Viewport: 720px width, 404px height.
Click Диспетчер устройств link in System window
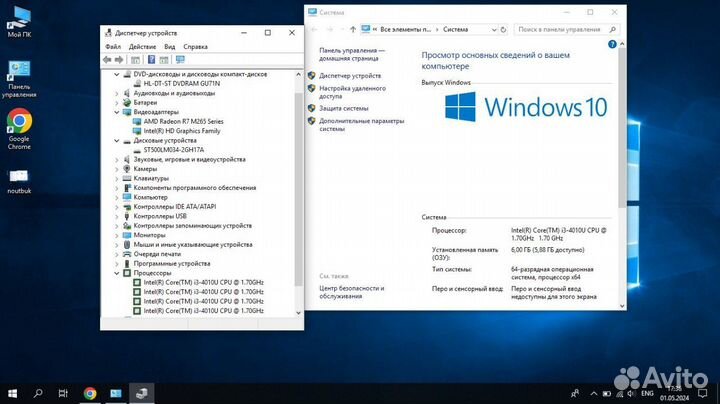point(350,76)
